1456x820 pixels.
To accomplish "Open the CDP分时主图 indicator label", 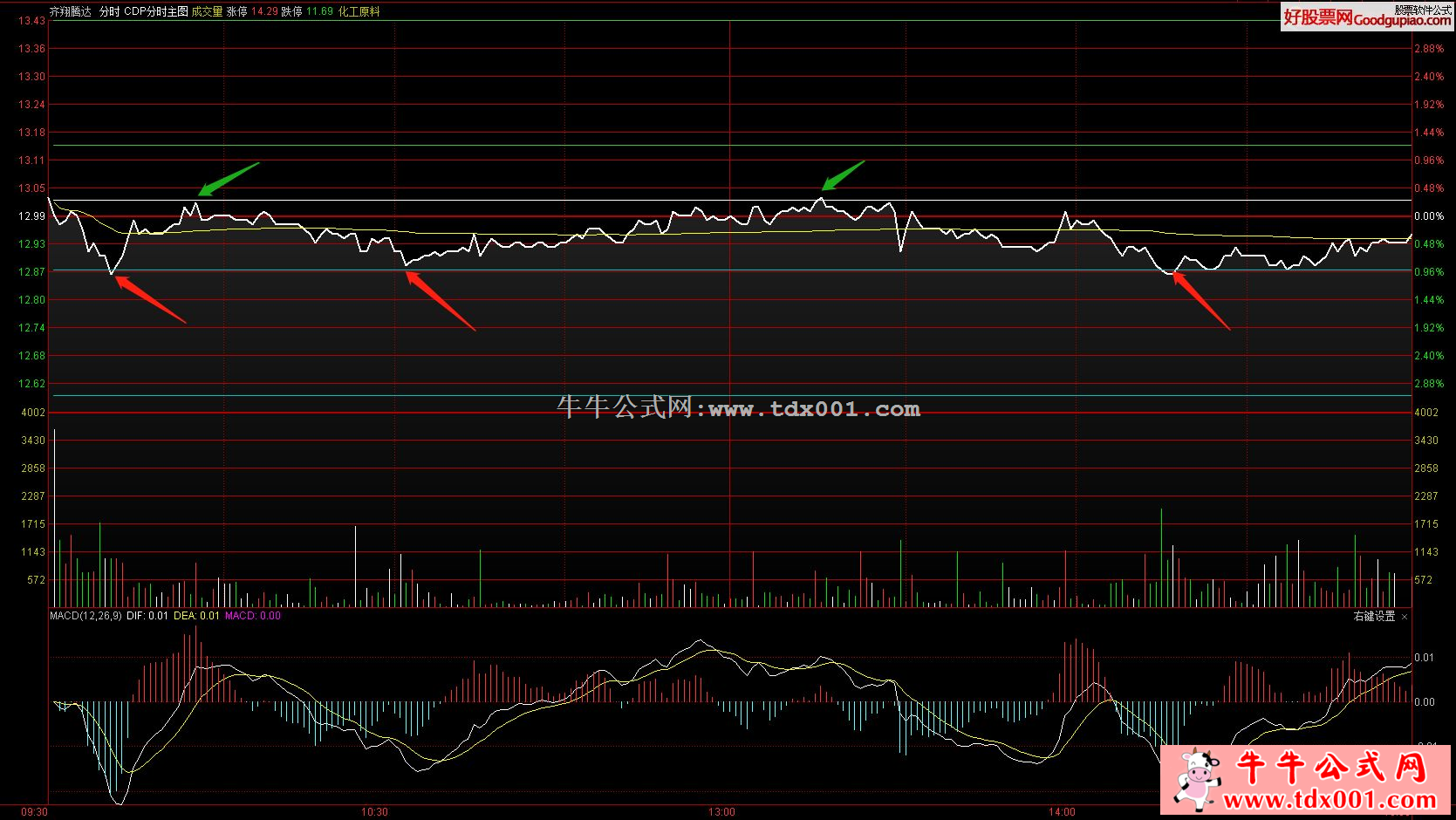I will (156, 11).
